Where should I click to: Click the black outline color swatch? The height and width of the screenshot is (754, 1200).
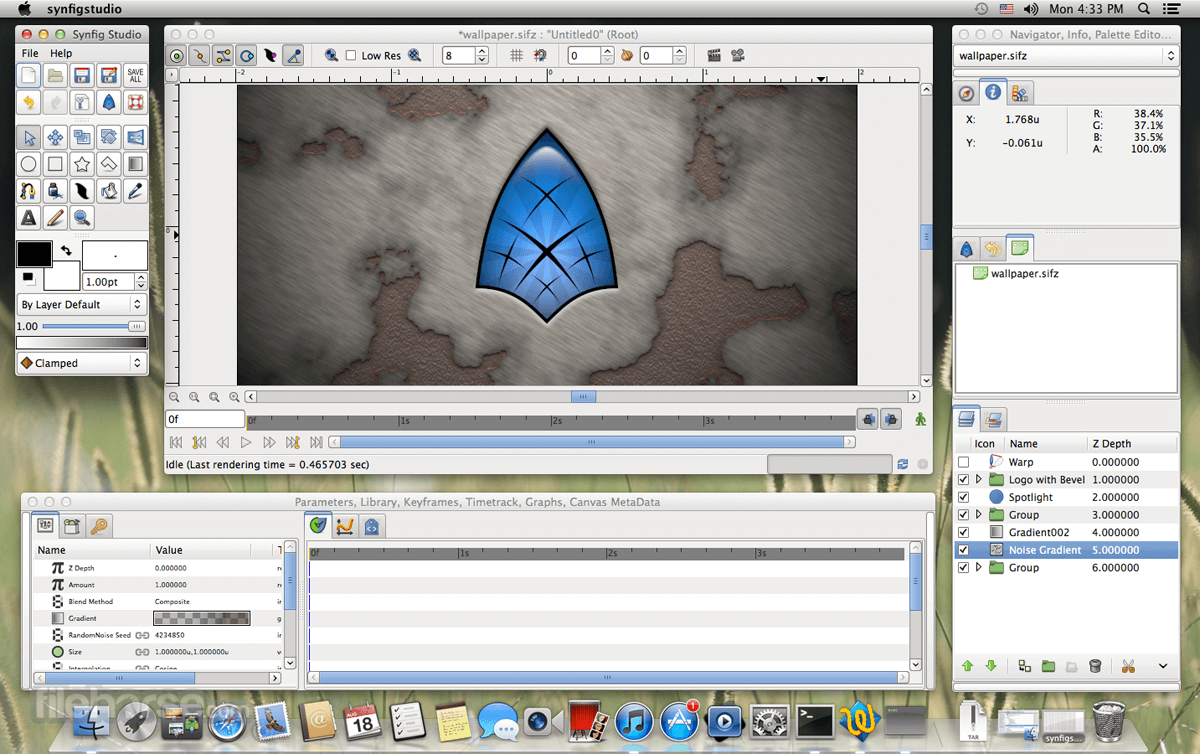click(34, 254)
